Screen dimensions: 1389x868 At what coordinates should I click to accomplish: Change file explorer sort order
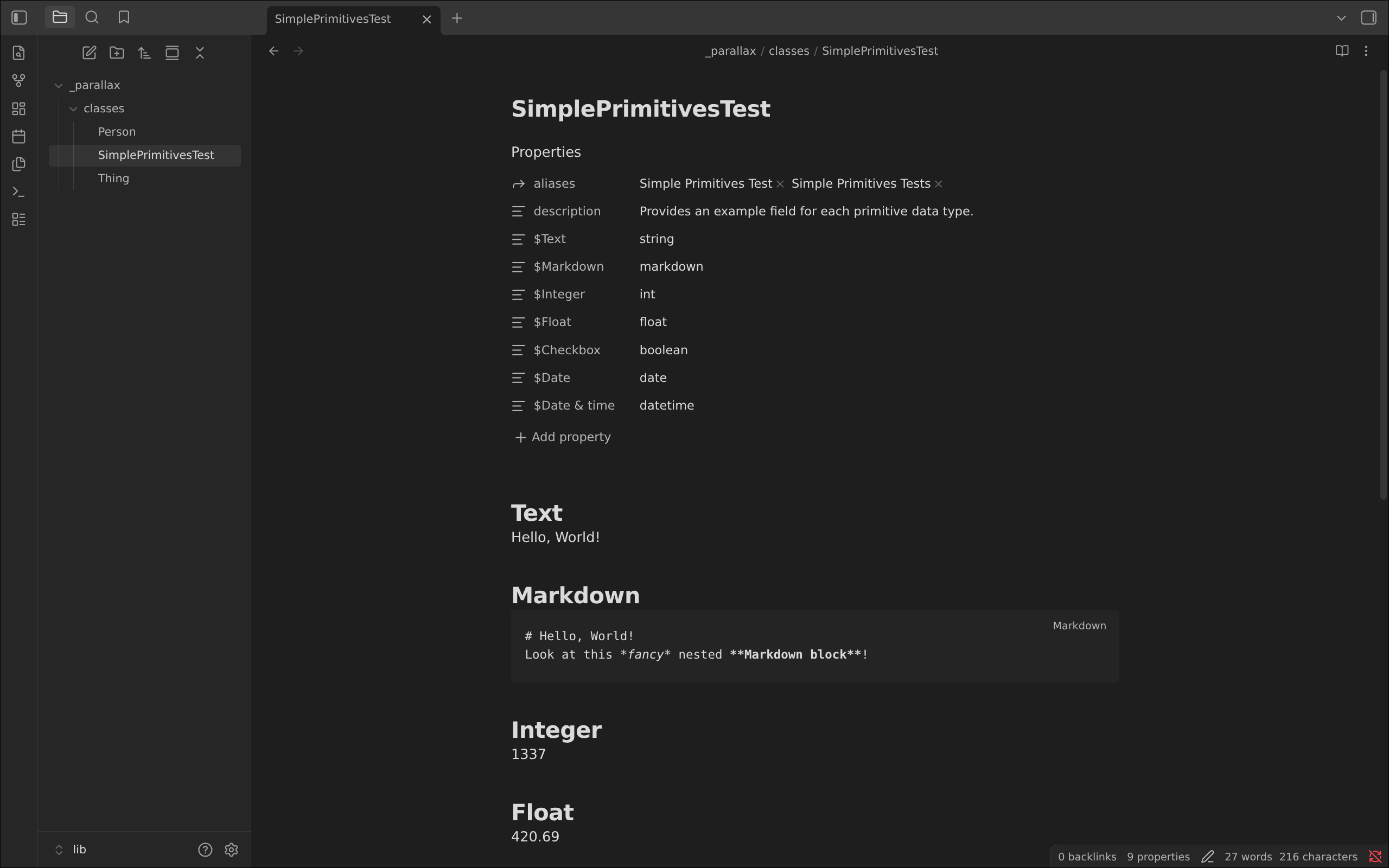coord(144,53)
